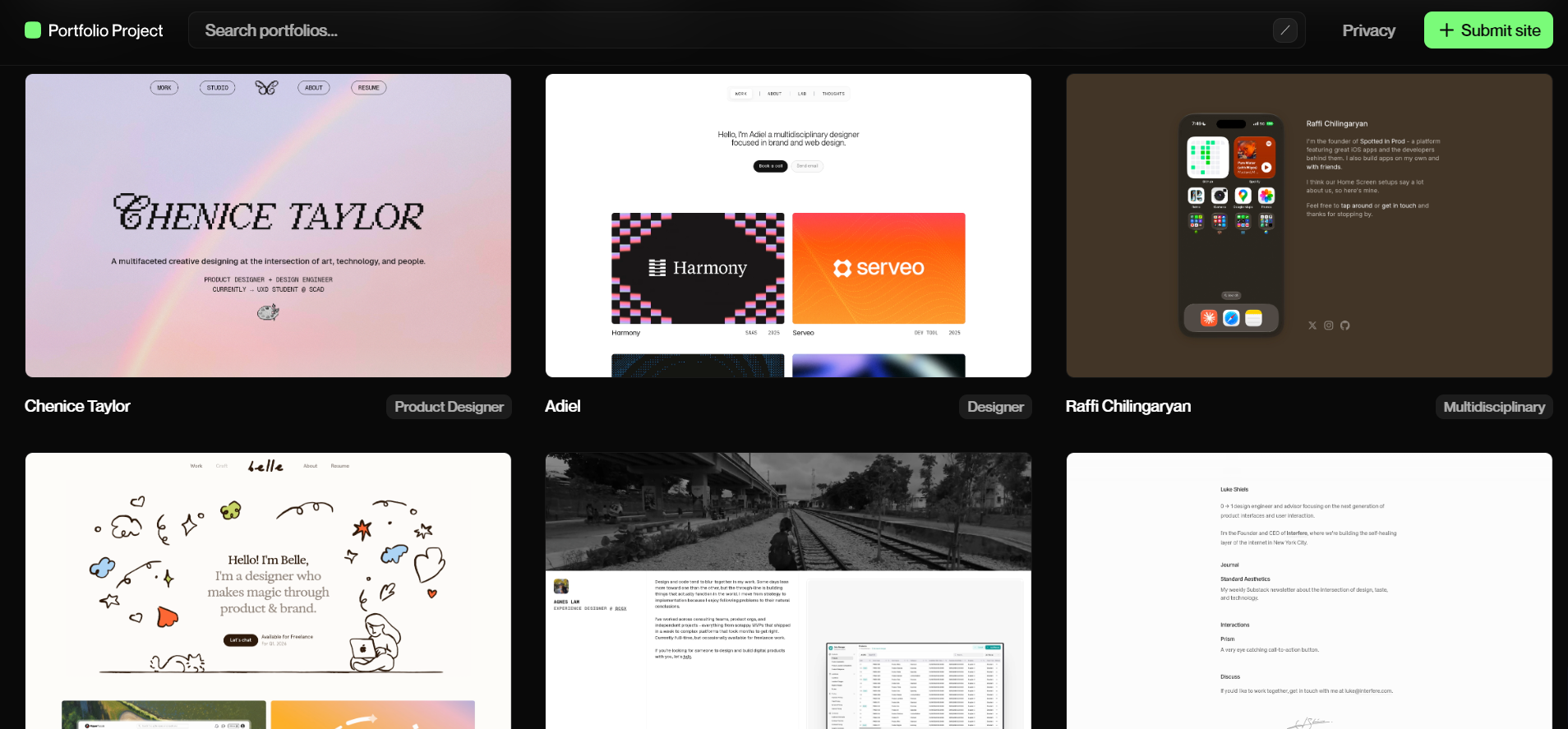Open Luke Shiels portfolio thumbnail
The width and height of the screenshot is (1568, 729).
click(x=1309, y=591)
